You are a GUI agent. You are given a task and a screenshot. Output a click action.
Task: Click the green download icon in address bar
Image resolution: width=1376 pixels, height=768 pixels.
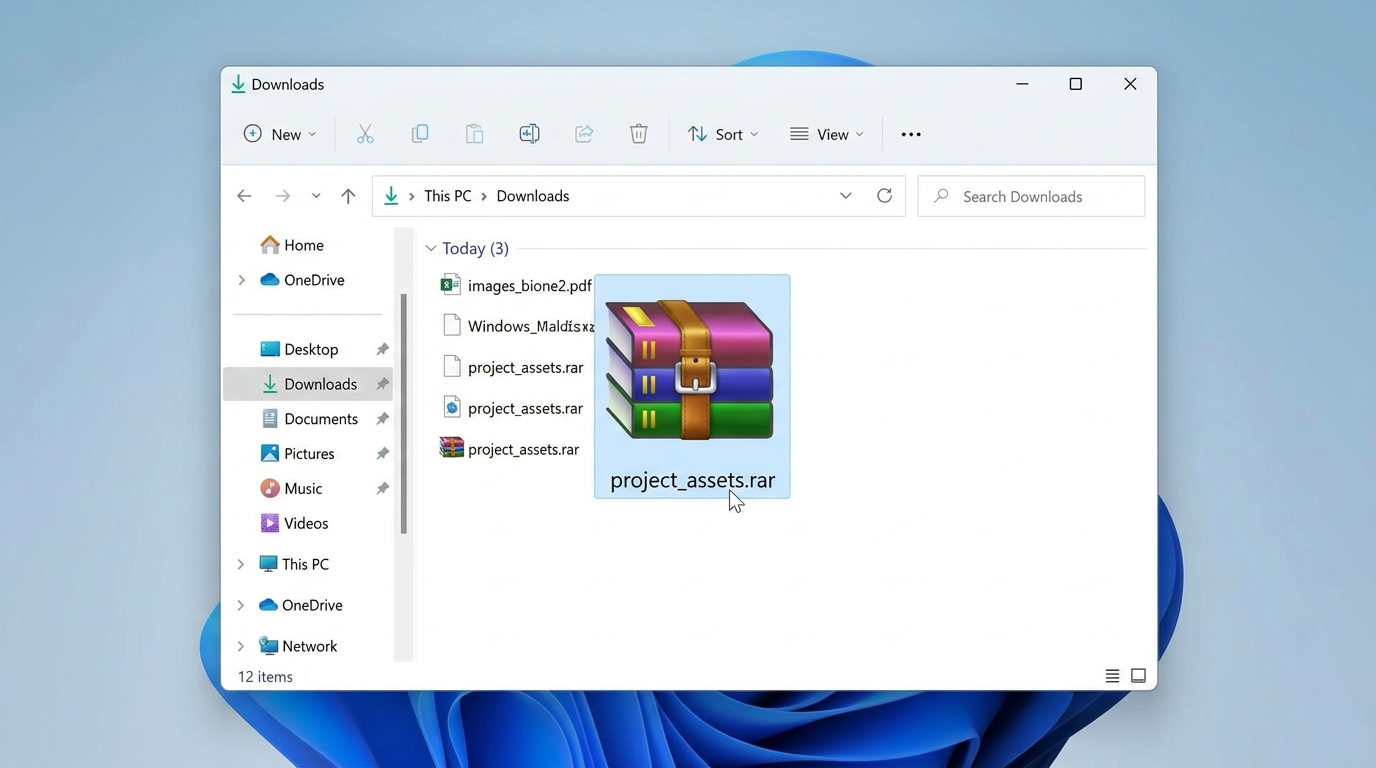point(391,196)
